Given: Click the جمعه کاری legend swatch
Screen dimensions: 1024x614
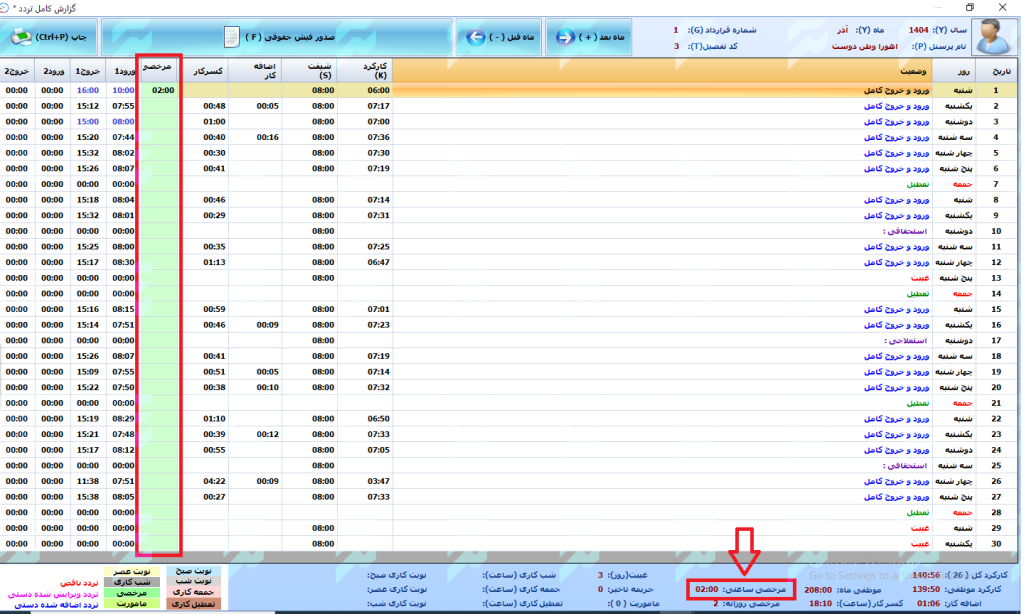Looking at the screenshot, I should click(191, 593).
